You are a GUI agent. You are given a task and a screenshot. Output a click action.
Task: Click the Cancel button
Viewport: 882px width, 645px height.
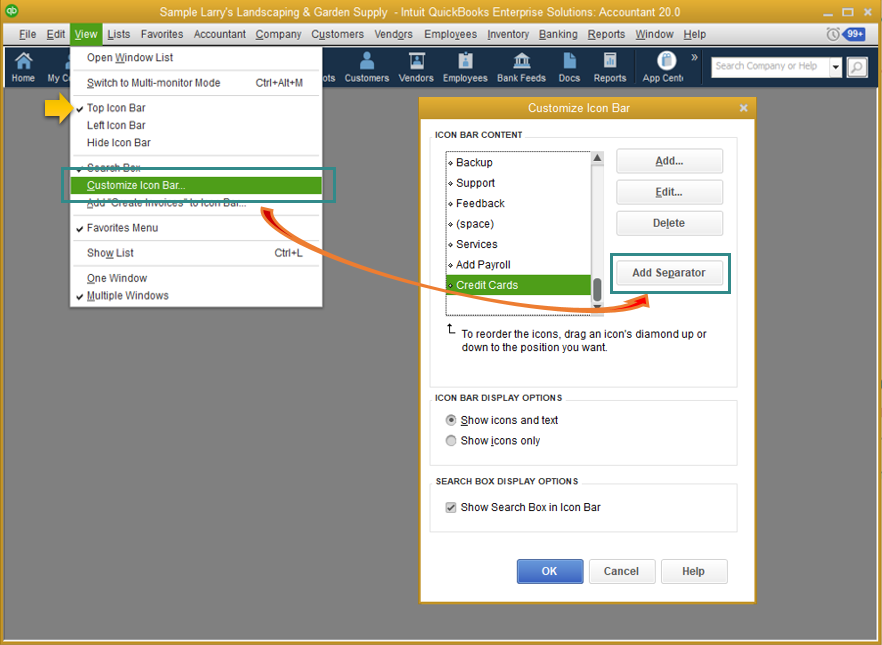(622, 571)
